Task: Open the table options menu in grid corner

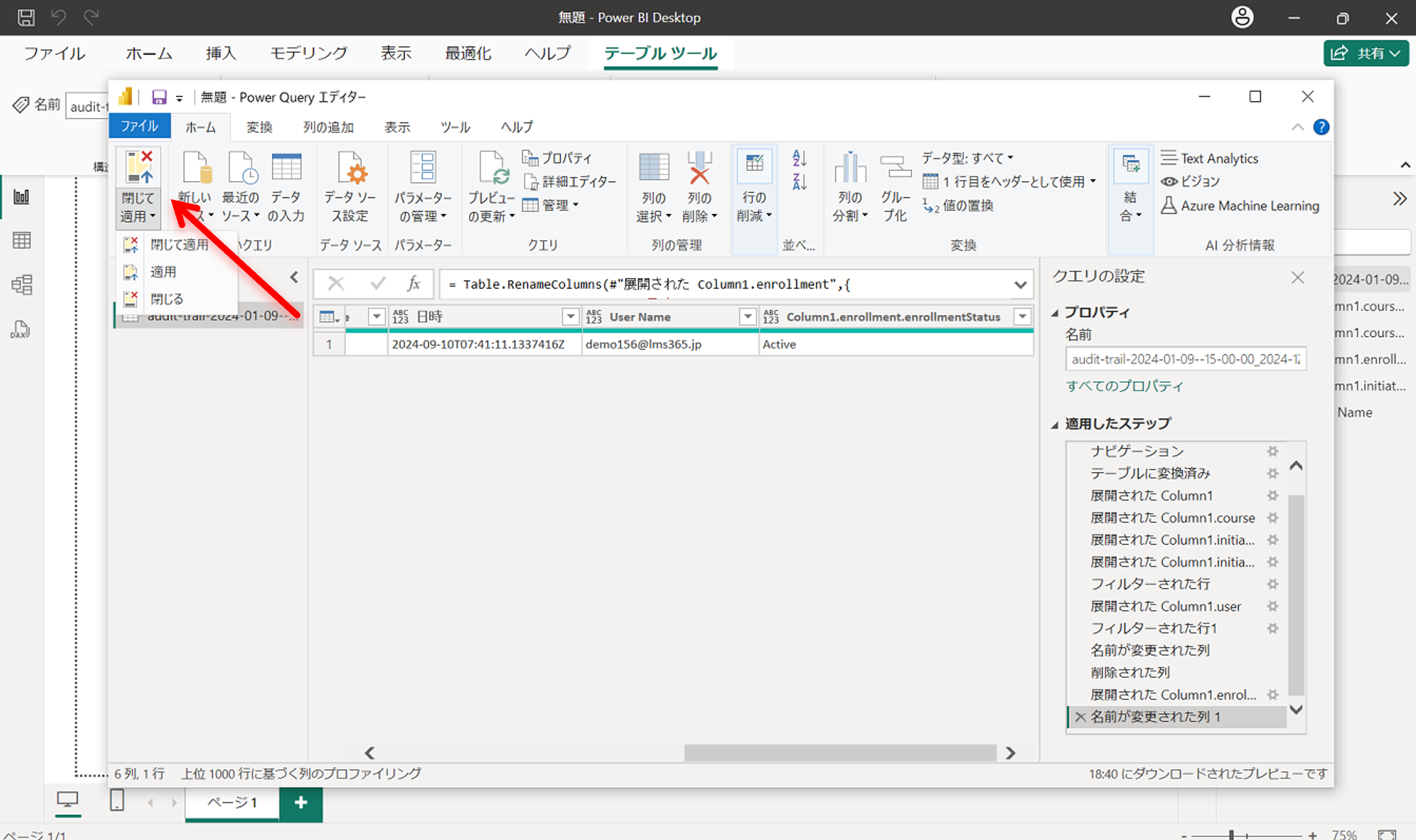Action: [x=329, y=317]
